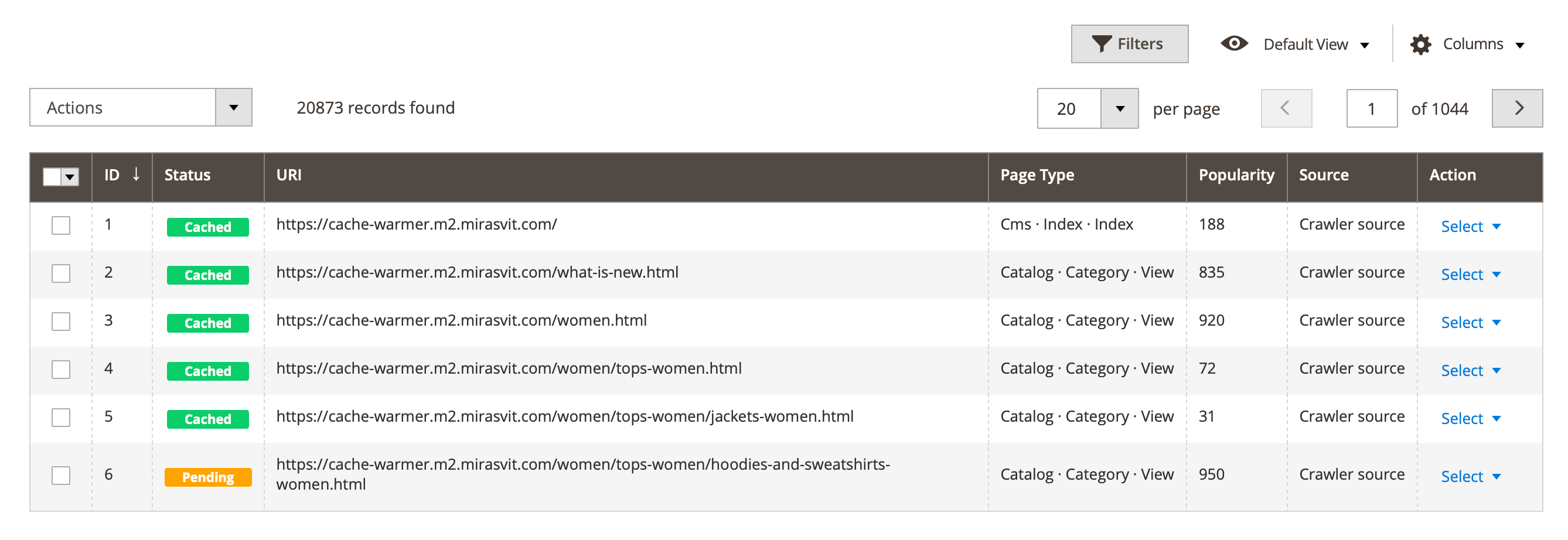Click the Filters button
The width and height of the screenshot is (1568, 540).
tap(1130, 43)
